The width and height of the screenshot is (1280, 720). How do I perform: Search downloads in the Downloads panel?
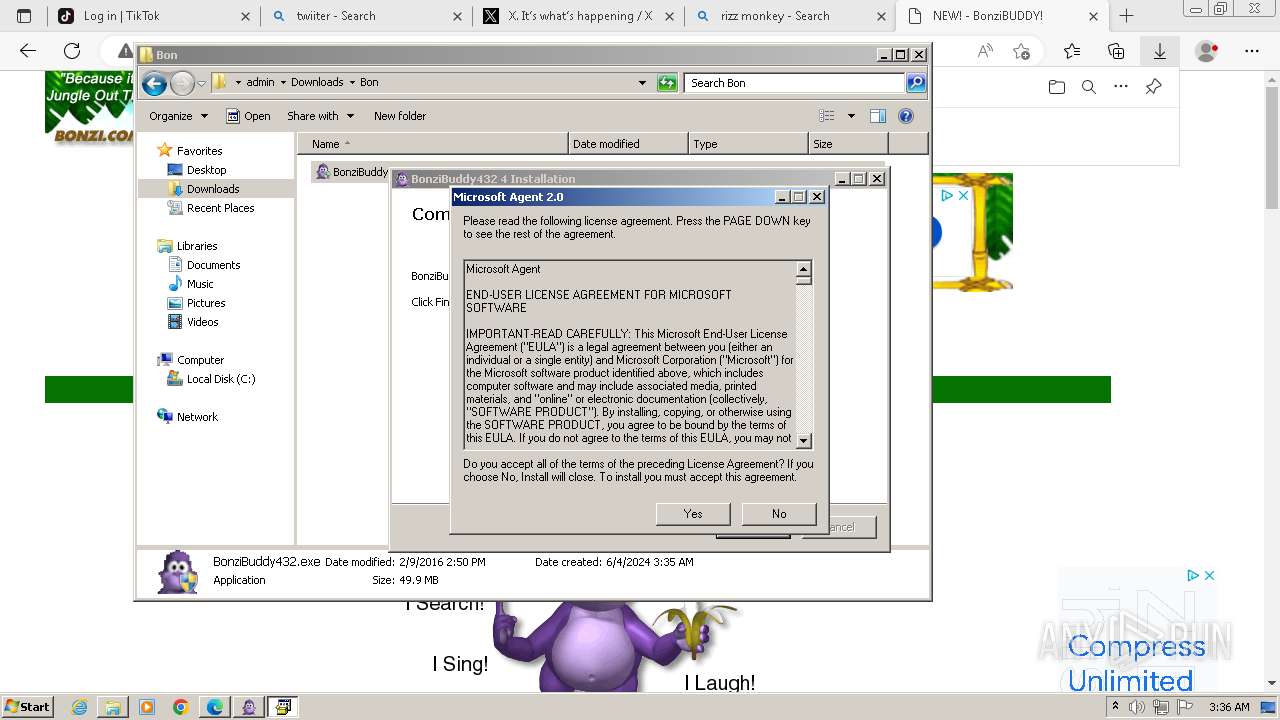coord(1089,87)
